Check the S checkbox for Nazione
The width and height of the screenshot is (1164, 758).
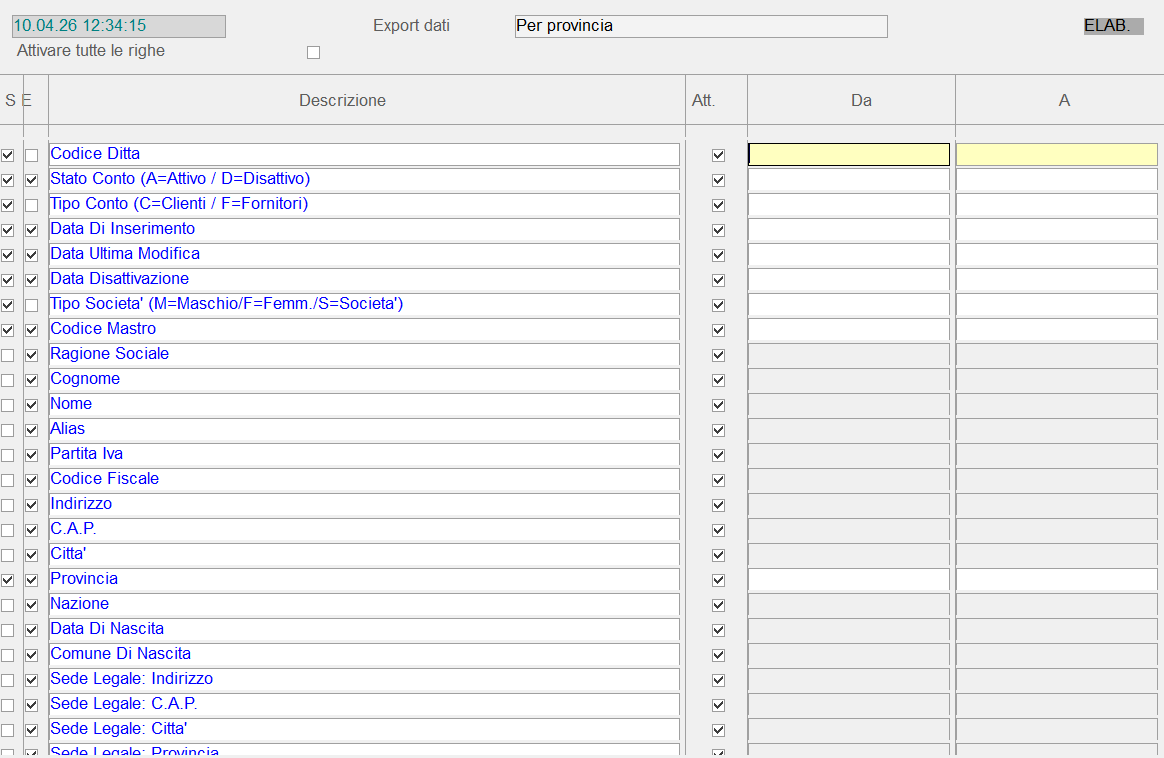[8, 605]
